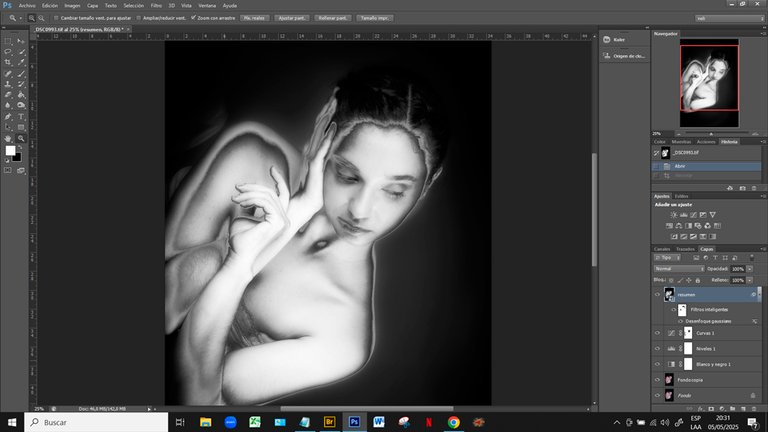The image size is (768, 432).
Task: Click 'Ajustar pant.' button
Action: click(x=291, y=18)
